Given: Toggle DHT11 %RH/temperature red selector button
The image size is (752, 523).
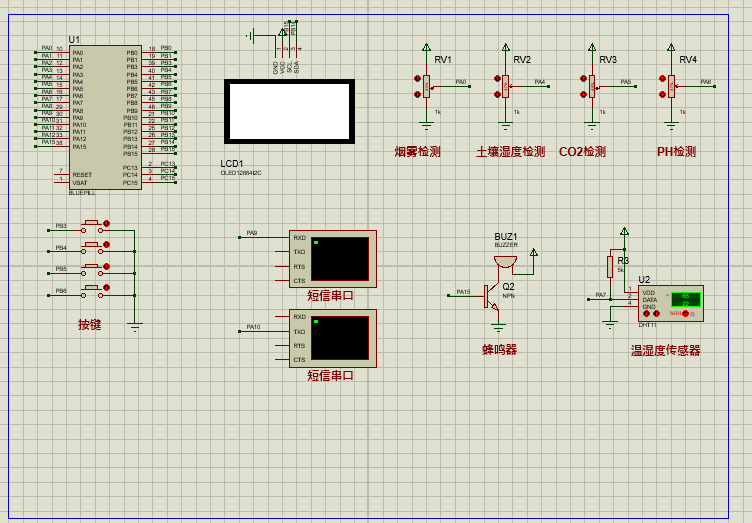Looking at the screenshot, I should coord(686,314).
